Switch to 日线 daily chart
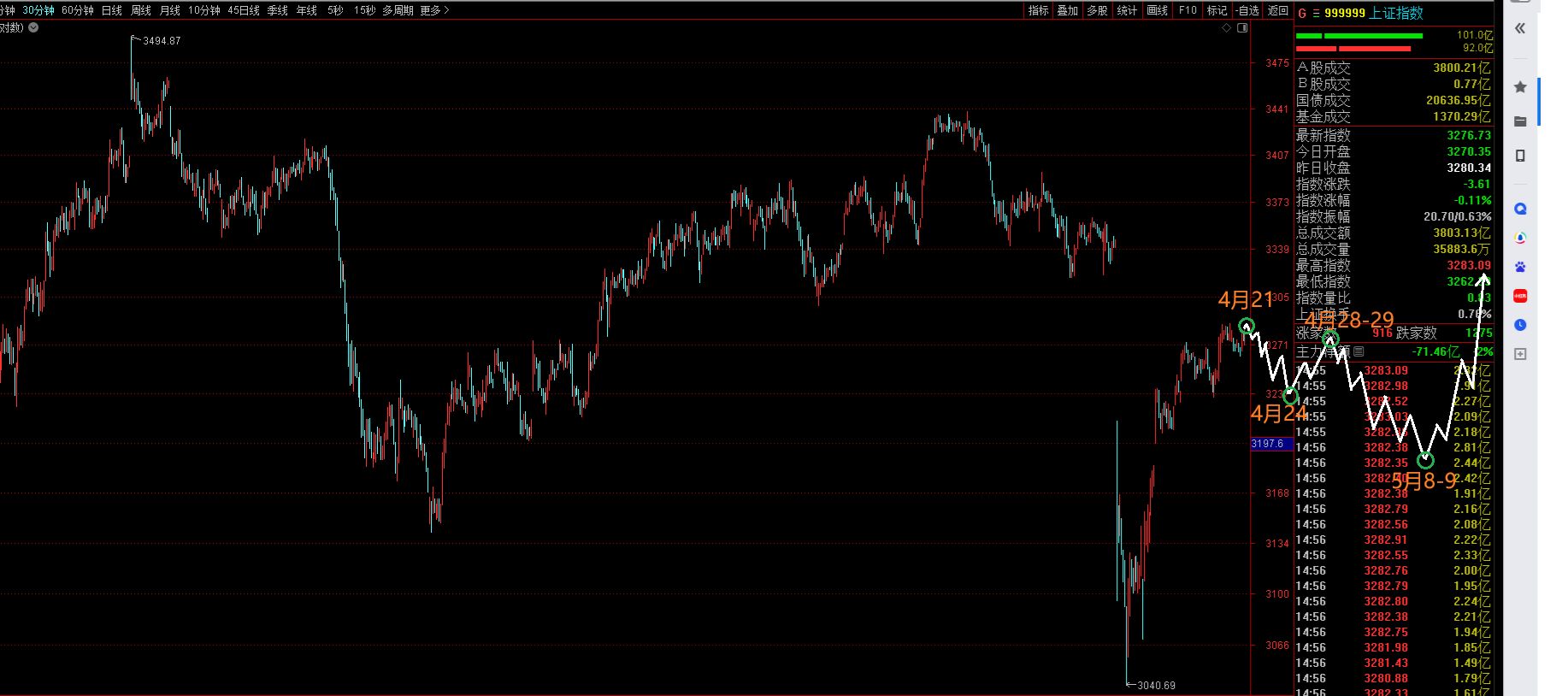Screen dimensions: 1568x696 click(x=112, y=10)
